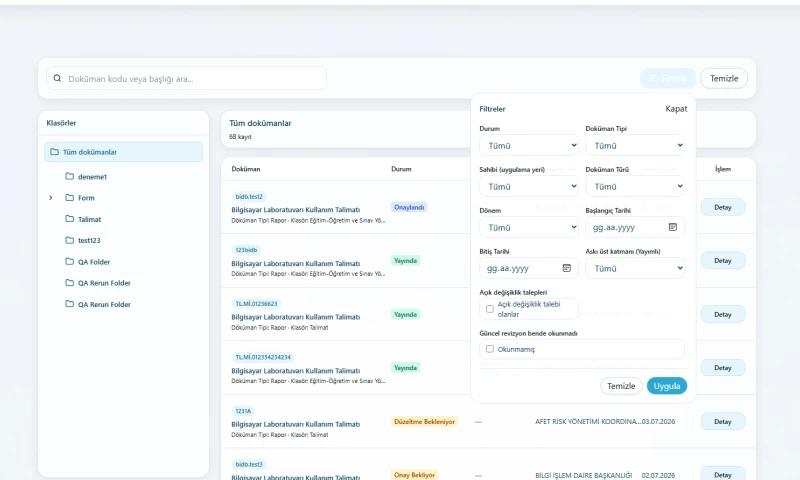Click the 03.07.2026 date cell
This screenshot has width=800, height=480.
click(658, 421)
